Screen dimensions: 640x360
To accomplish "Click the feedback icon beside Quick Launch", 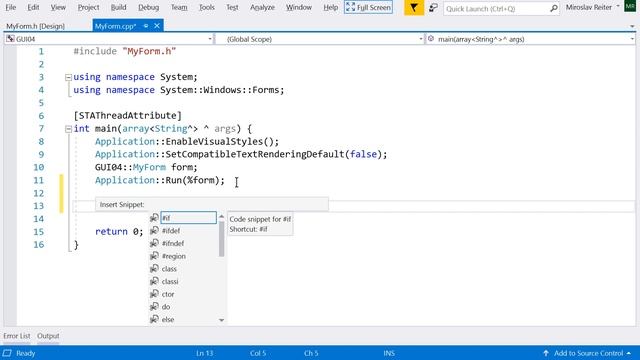I will [433, 7].
